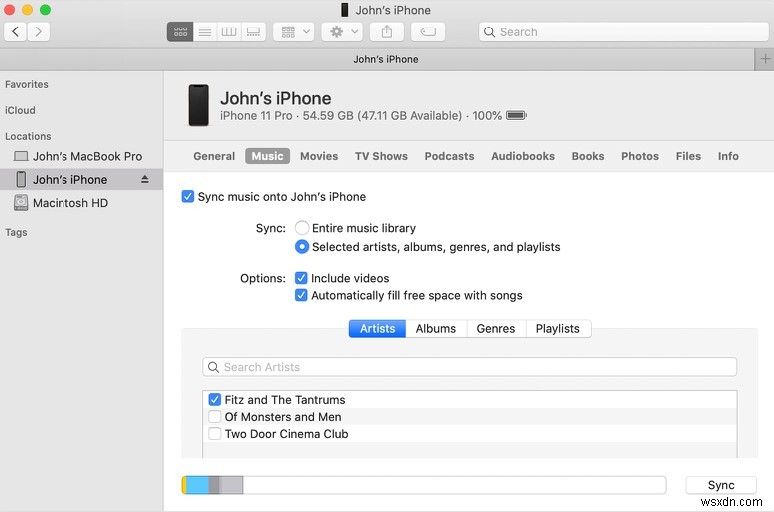Show the Playlists segment
Screen dimensions: 774x512
(x=558, y=329)
